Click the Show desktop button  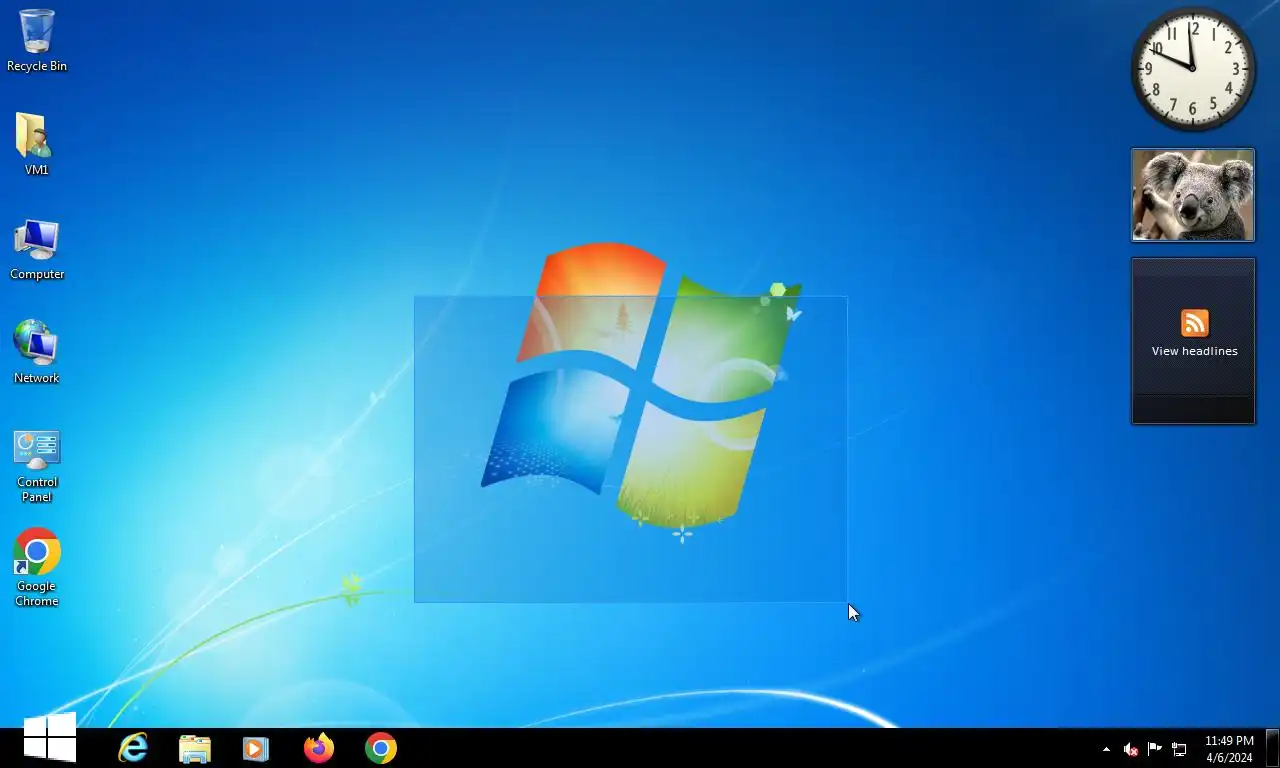[1272, 748]
